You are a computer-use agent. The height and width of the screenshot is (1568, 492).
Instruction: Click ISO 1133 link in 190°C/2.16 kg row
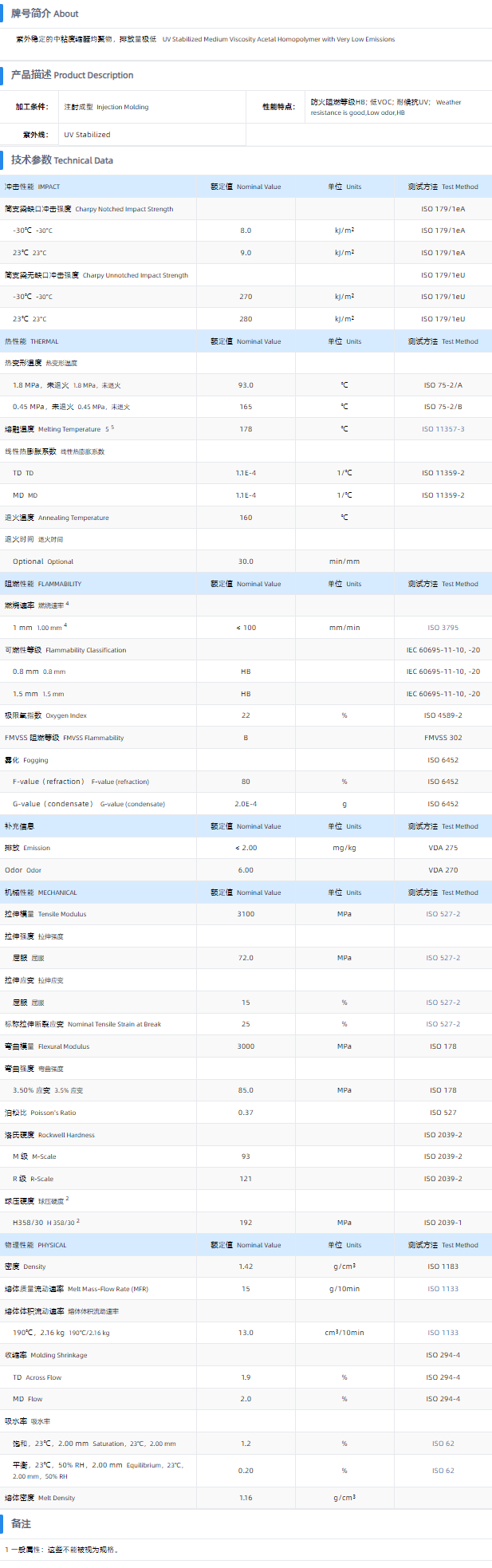tap(443, 1333)
